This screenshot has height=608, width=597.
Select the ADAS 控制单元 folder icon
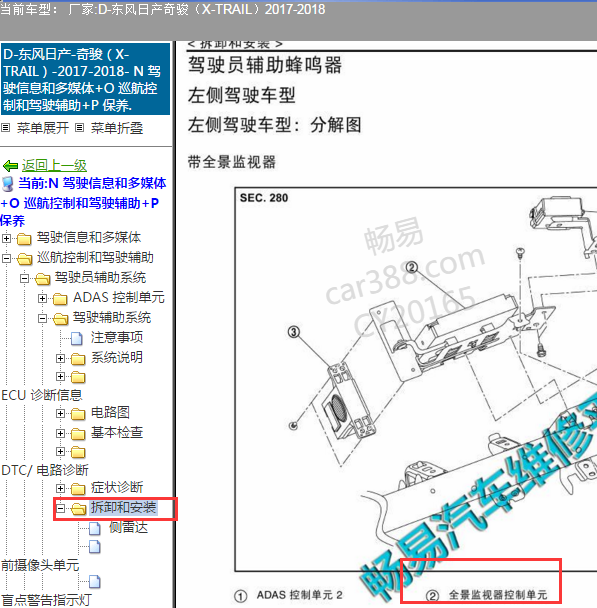(x=60, y=299)
